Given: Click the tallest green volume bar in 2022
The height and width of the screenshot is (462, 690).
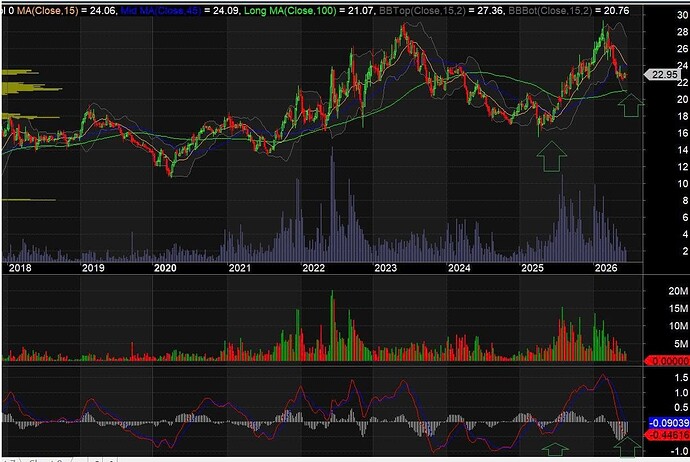Looking at the screenshot, I should [332, 326].
